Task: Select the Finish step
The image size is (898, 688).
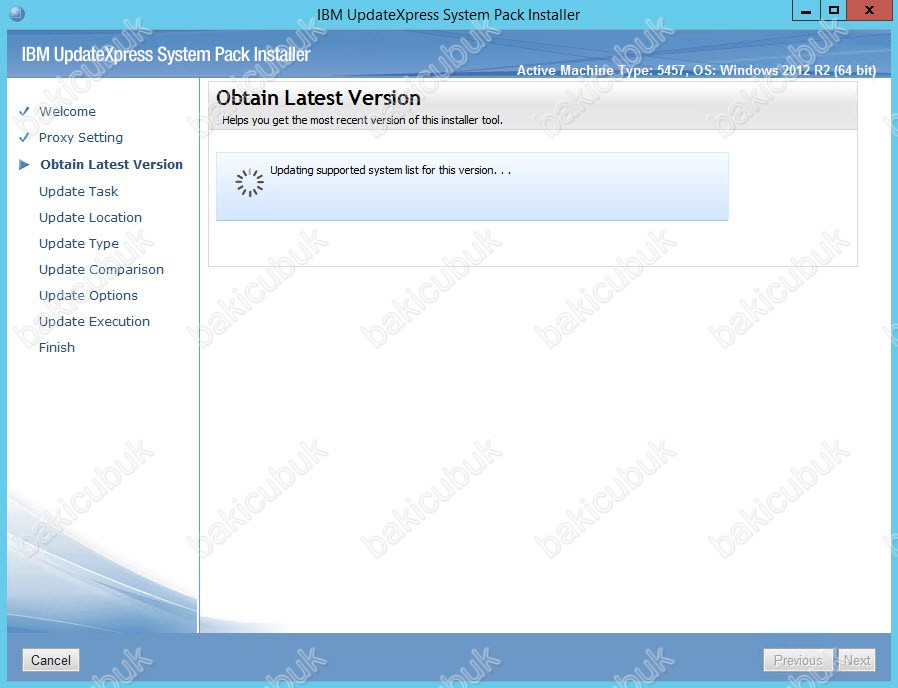Action: (57, 347)
